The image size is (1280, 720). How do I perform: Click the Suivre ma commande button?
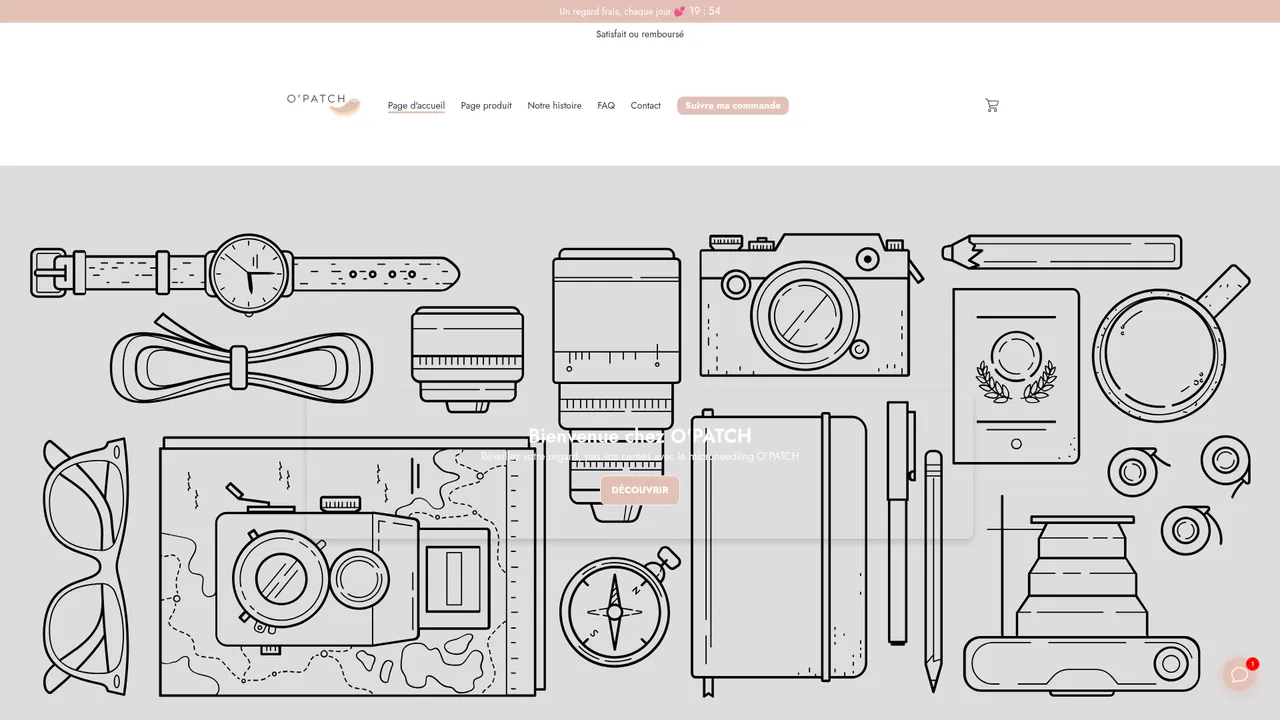pos(733,106)
